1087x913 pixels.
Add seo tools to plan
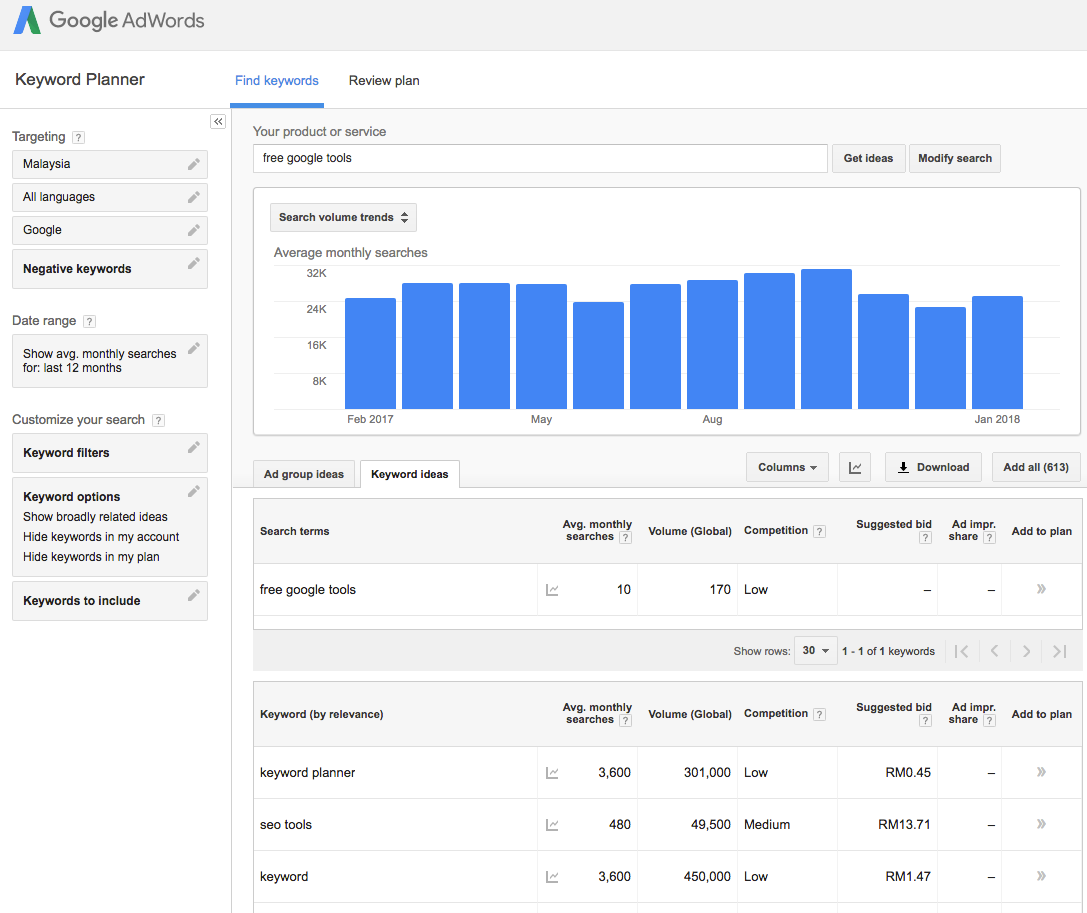click(1041, 824)
